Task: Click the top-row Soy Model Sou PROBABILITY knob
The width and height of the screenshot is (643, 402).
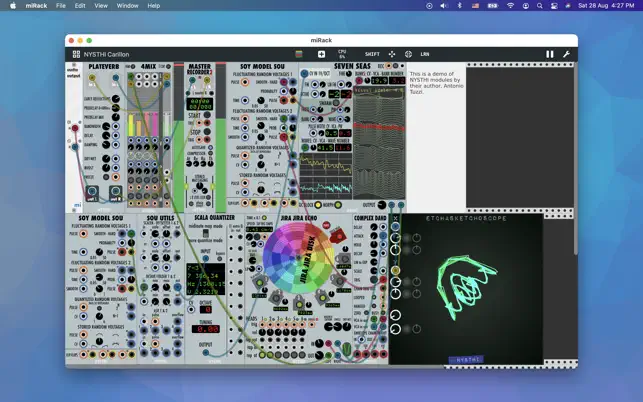Action: click(x=293, y=91)
